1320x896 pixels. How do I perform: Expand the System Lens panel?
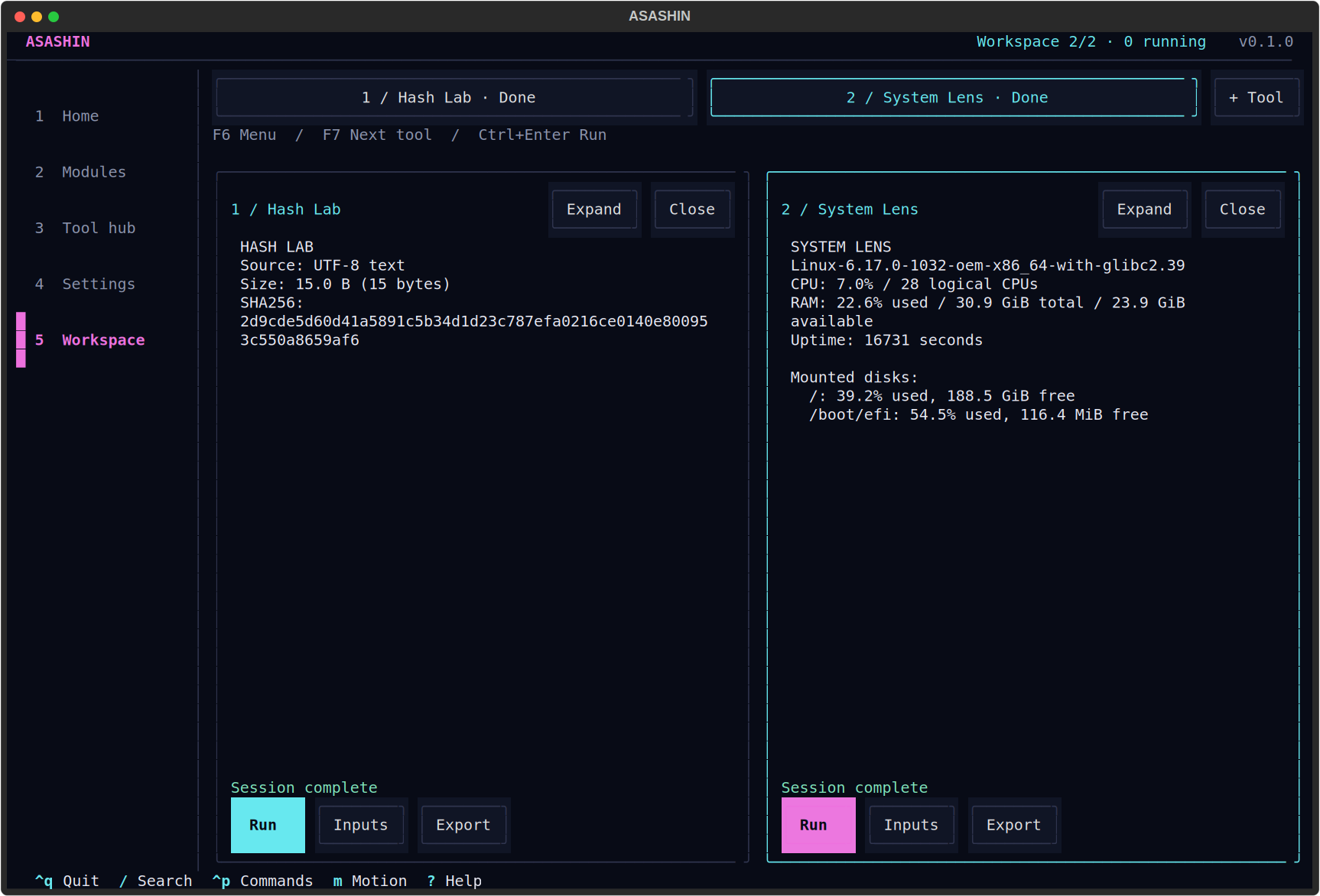pos(1144,209)
